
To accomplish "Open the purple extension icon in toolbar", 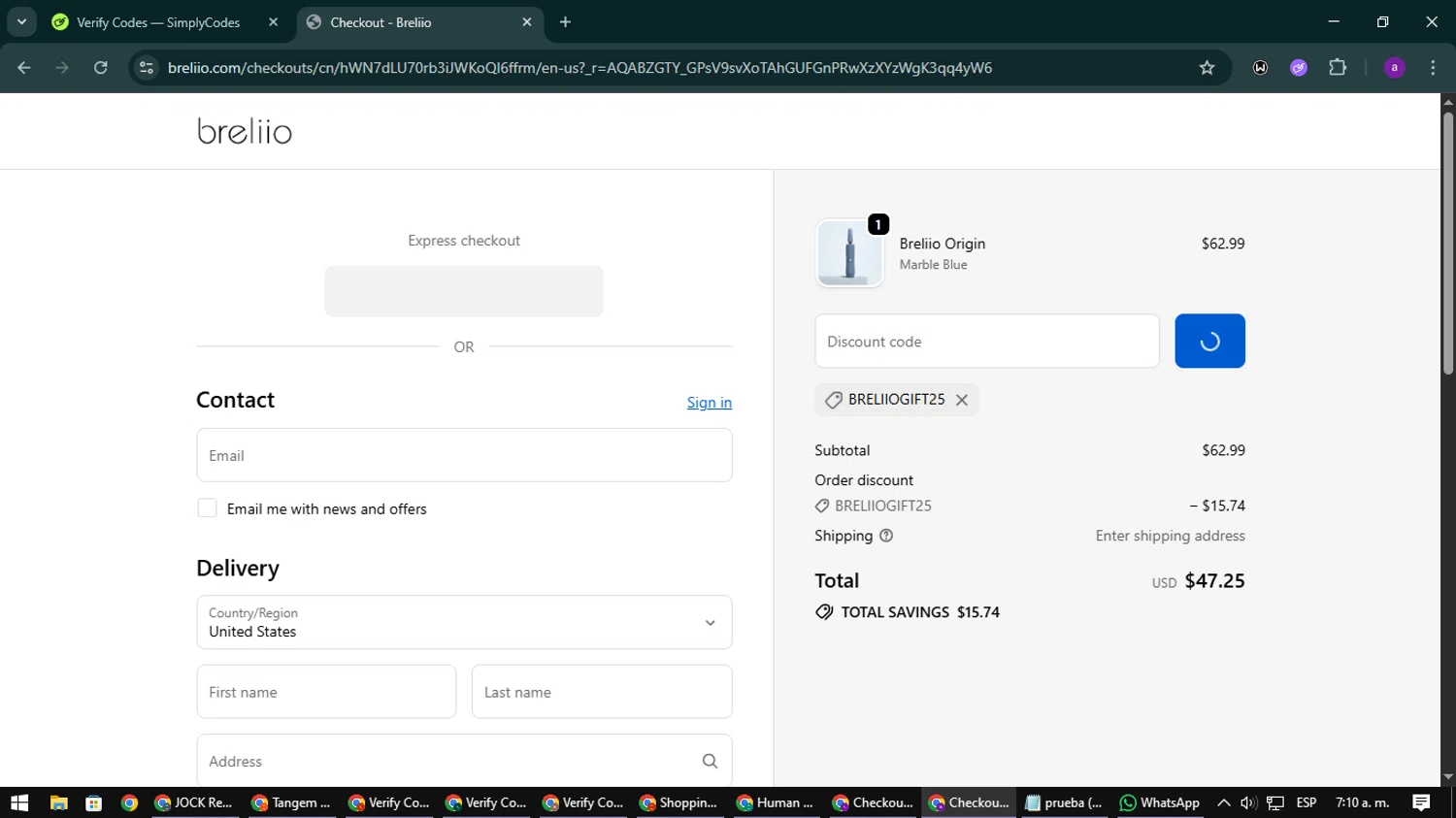I will [1299, 68].
